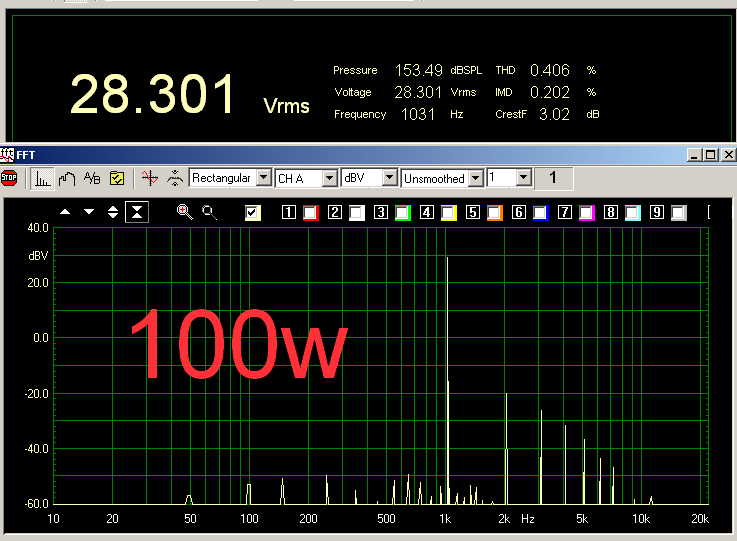This screenshot has width=737, height=541.
Task: Click the zoom-in magnifier icon
Action: point(184,211)
